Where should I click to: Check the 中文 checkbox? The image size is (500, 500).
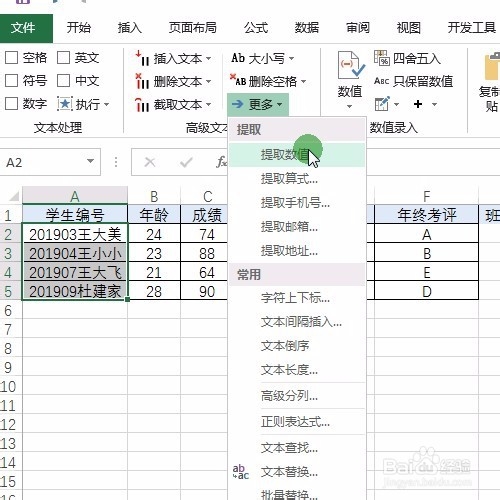click(63, 81)
